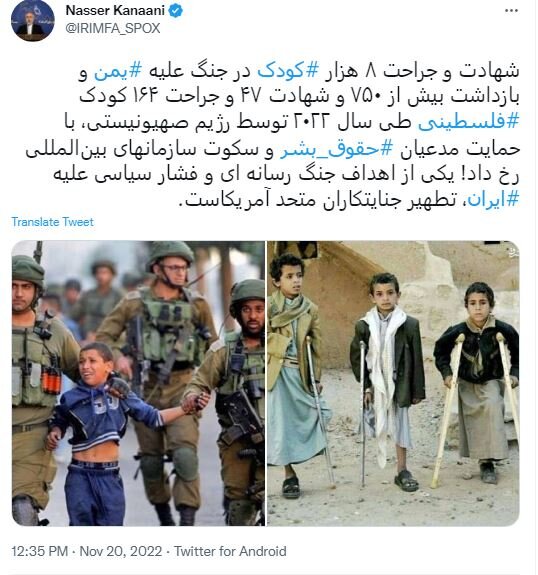The width and height of the screenshot is (538, 575).
Task: Click the Nasser Kanaani display name
Action: (x=115, y=11)
